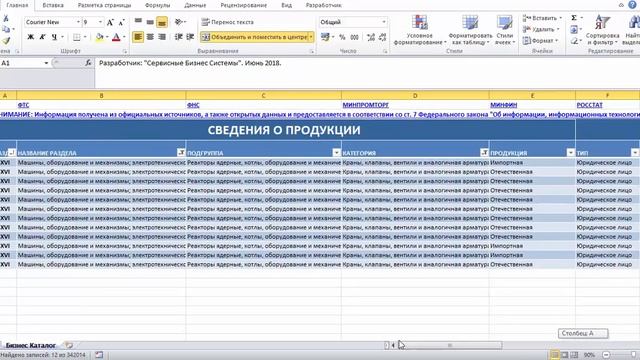Open Форматировать как таблицу gallery
Viewport: 640px width, 360px height.
coord(470,30)
